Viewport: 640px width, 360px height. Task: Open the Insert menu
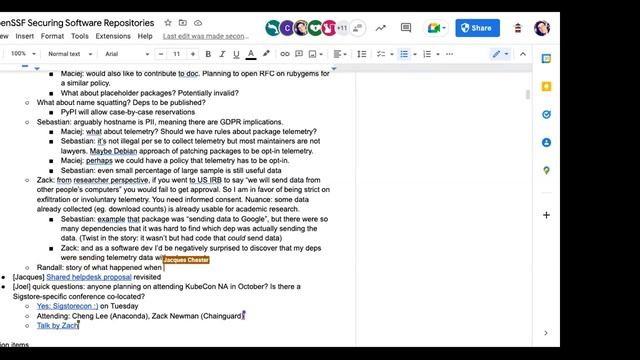[24, 36]
